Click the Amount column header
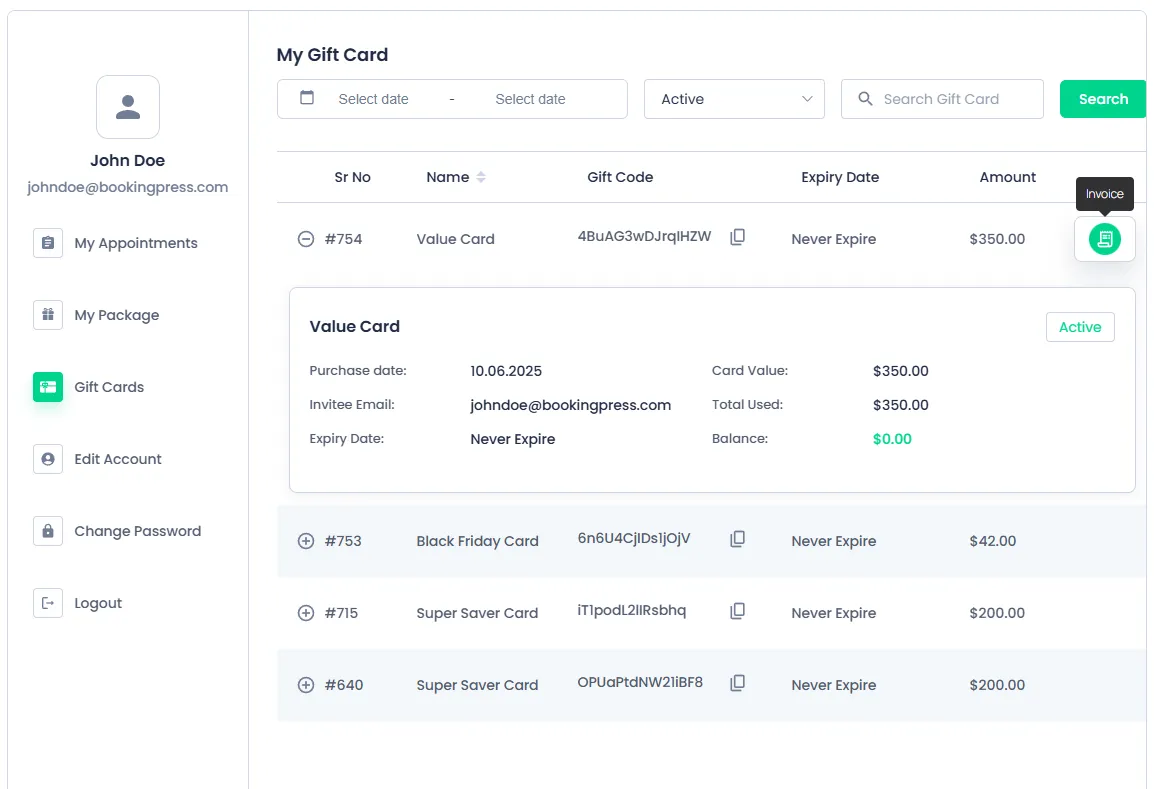Screen dimensions: 1154x789 pos(1008,177)
